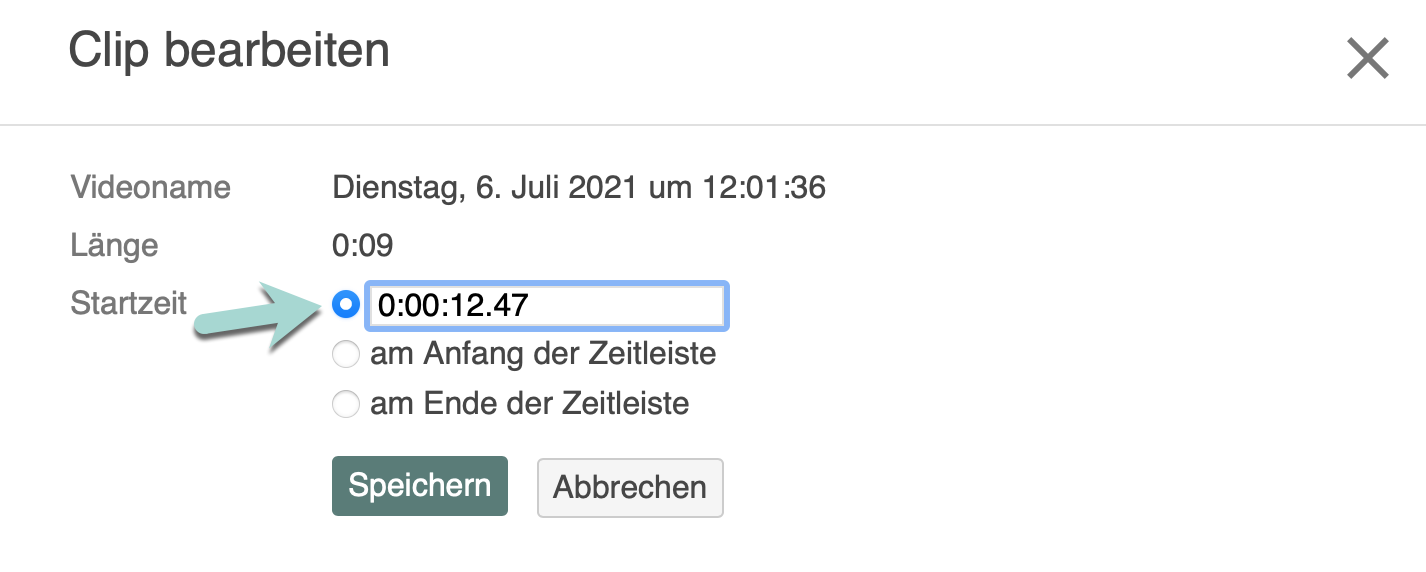Click the divider line below the dialog title
This screenshot has height=572, width=1426.
pyautogui.click(x=713, y=125)
